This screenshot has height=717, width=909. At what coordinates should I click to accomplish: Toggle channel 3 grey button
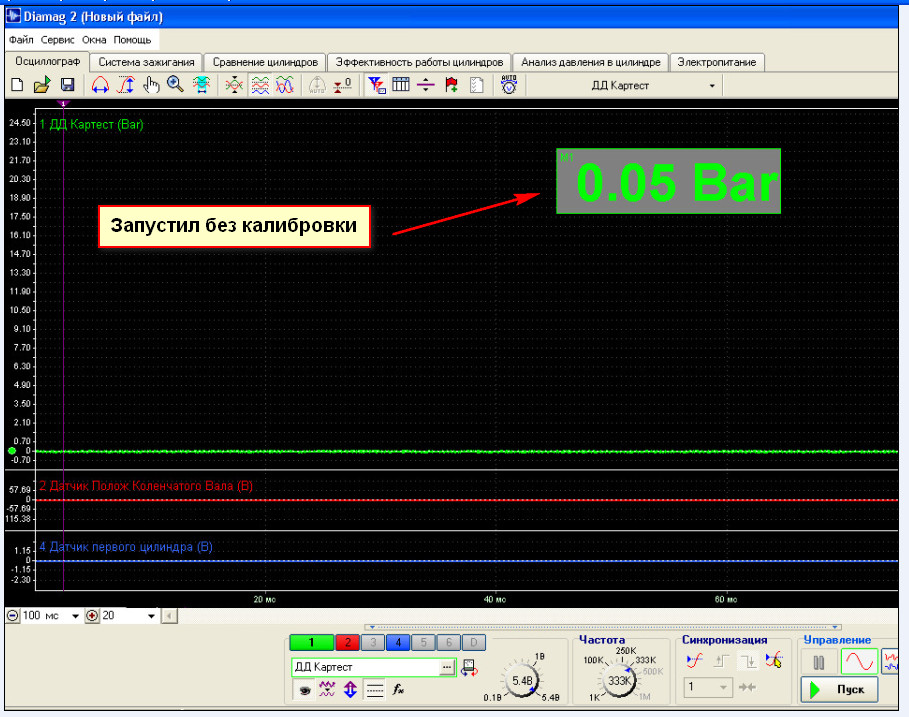[x=373, y=642]
